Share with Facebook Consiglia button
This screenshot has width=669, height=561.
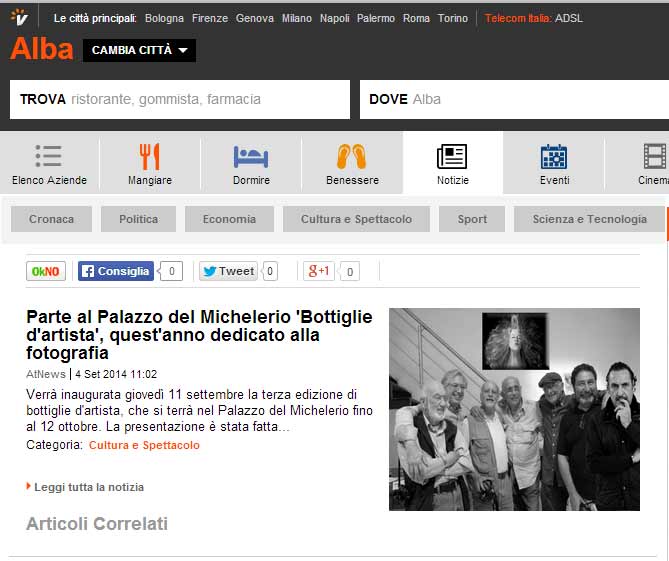[x=116, y=271]
